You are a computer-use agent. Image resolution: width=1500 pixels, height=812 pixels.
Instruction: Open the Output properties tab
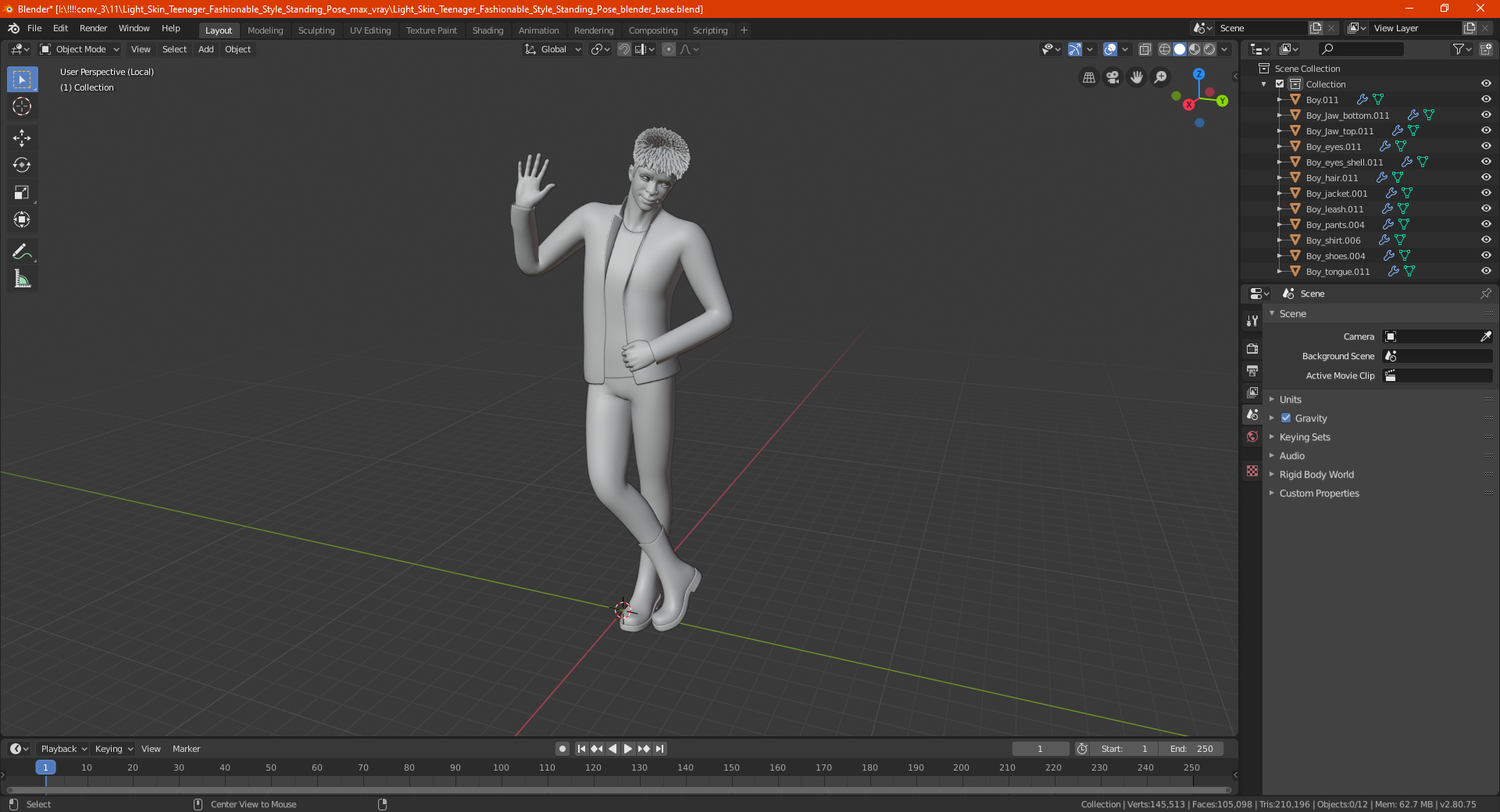[1252, 370]
